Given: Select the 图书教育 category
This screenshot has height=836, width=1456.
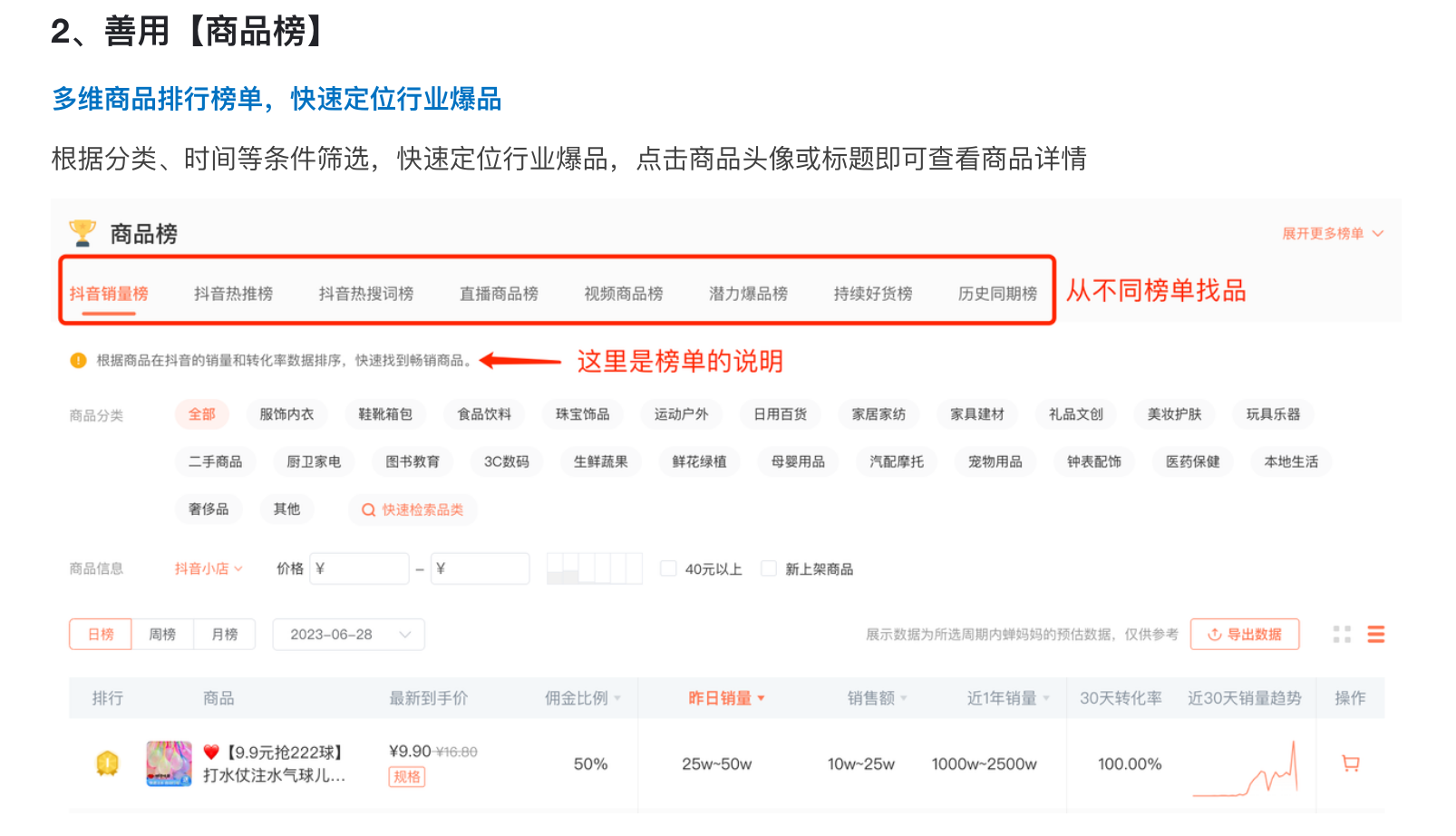Looking at the screenshot, I should coord(413,462).
